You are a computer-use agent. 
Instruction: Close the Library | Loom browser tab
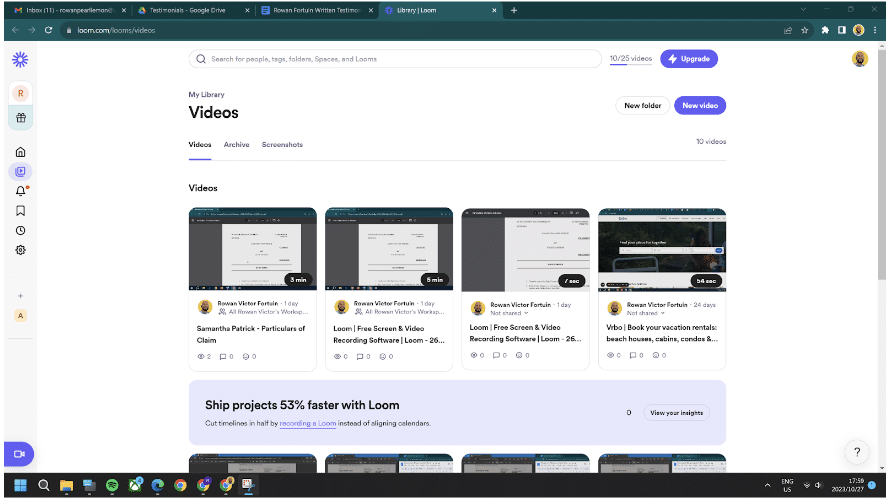[x=494, y=10]
